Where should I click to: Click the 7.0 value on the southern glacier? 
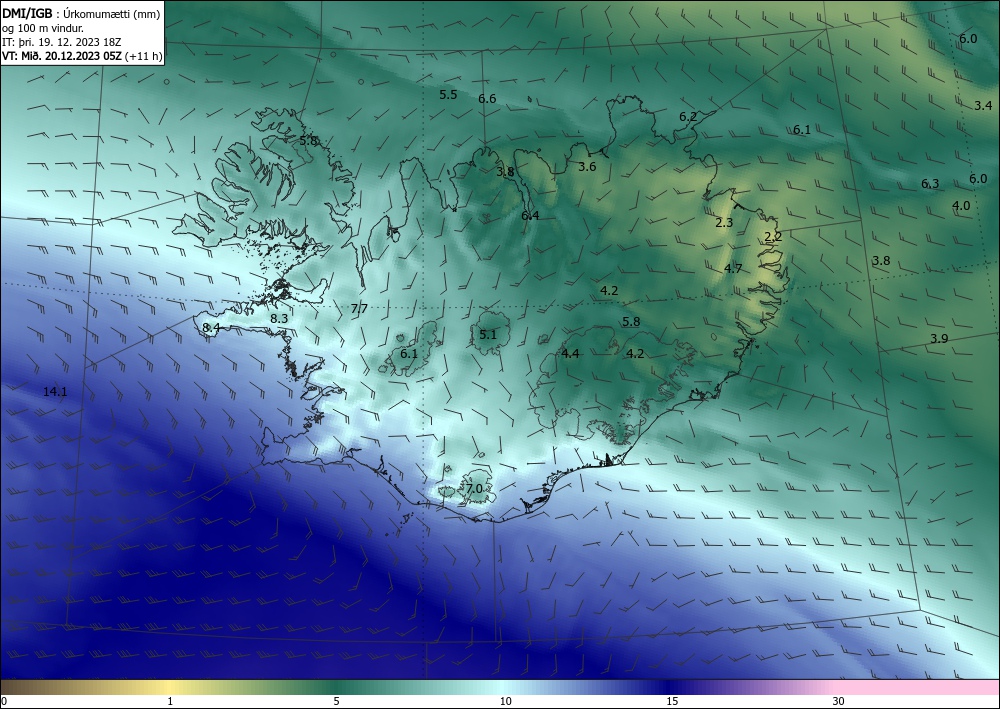click(474, 488)
